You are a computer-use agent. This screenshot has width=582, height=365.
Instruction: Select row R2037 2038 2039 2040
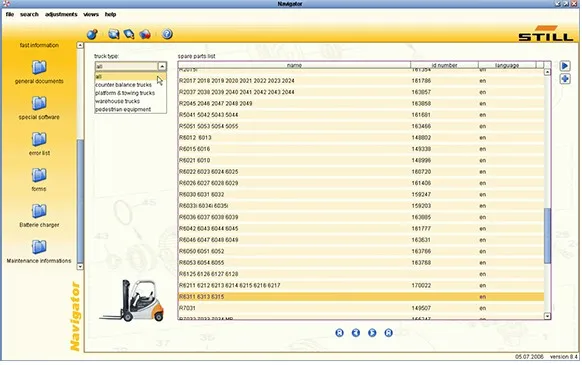point(361,92)
